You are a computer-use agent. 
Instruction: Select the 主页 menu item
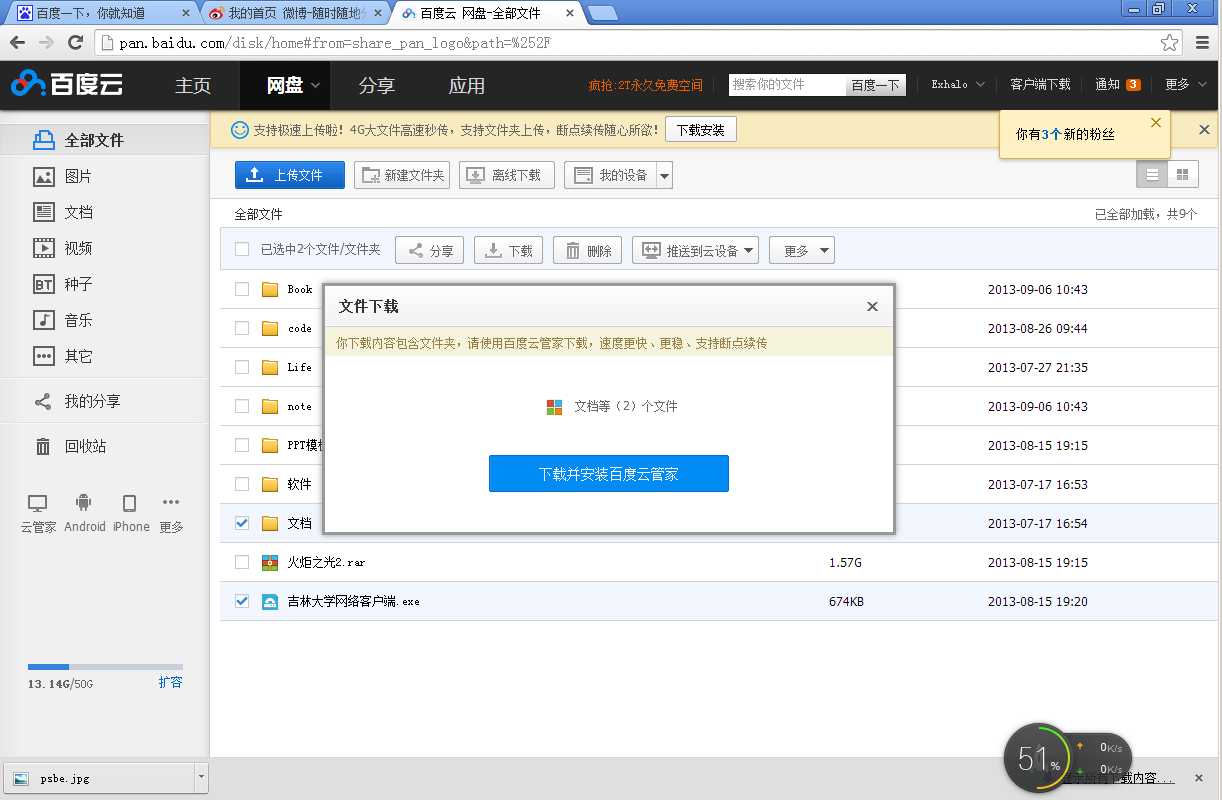pos(193,85)
